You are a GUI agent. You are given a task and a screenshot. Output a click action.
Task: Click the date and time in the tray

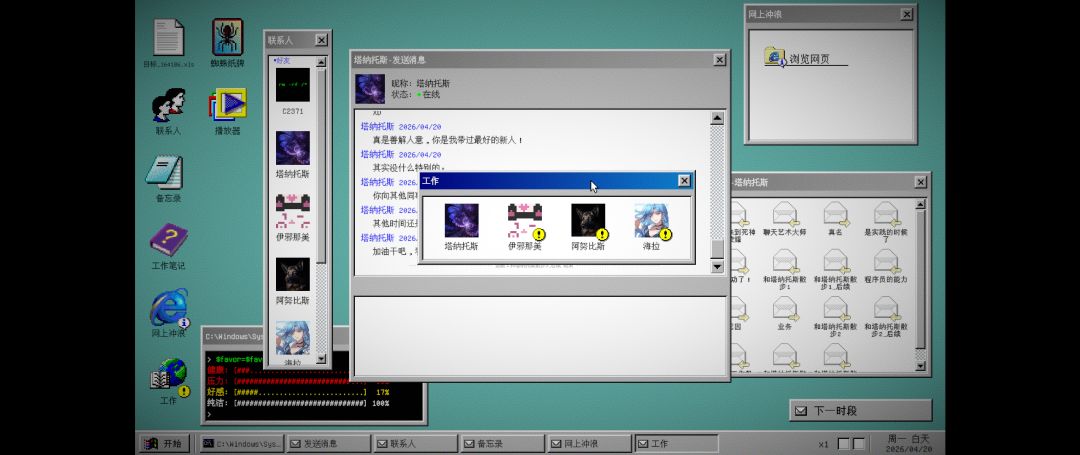908,443
